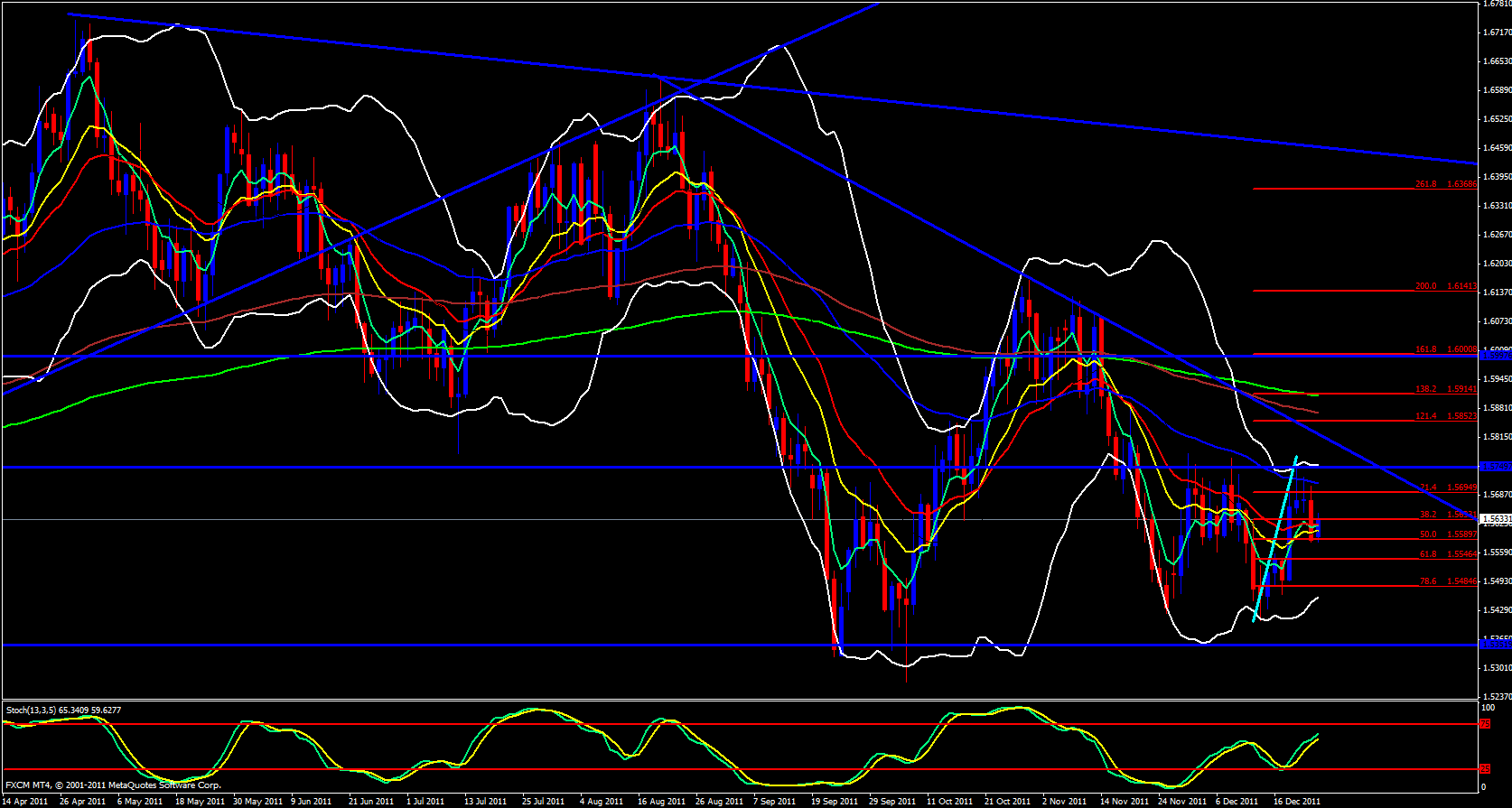Click the 6 Dec 2011 date label
This screenshot has height=808, width=1512.
click(x=1237, y=801)
